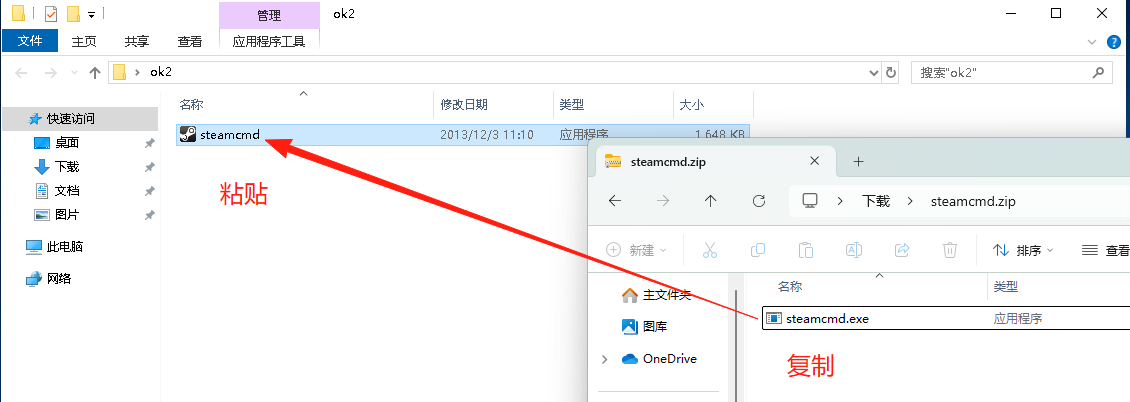Image resolution: width=1130 pixels, height=402 pixels.
Task: Open the 新建 new item dropdown
Action: click(x=636, y=250)
